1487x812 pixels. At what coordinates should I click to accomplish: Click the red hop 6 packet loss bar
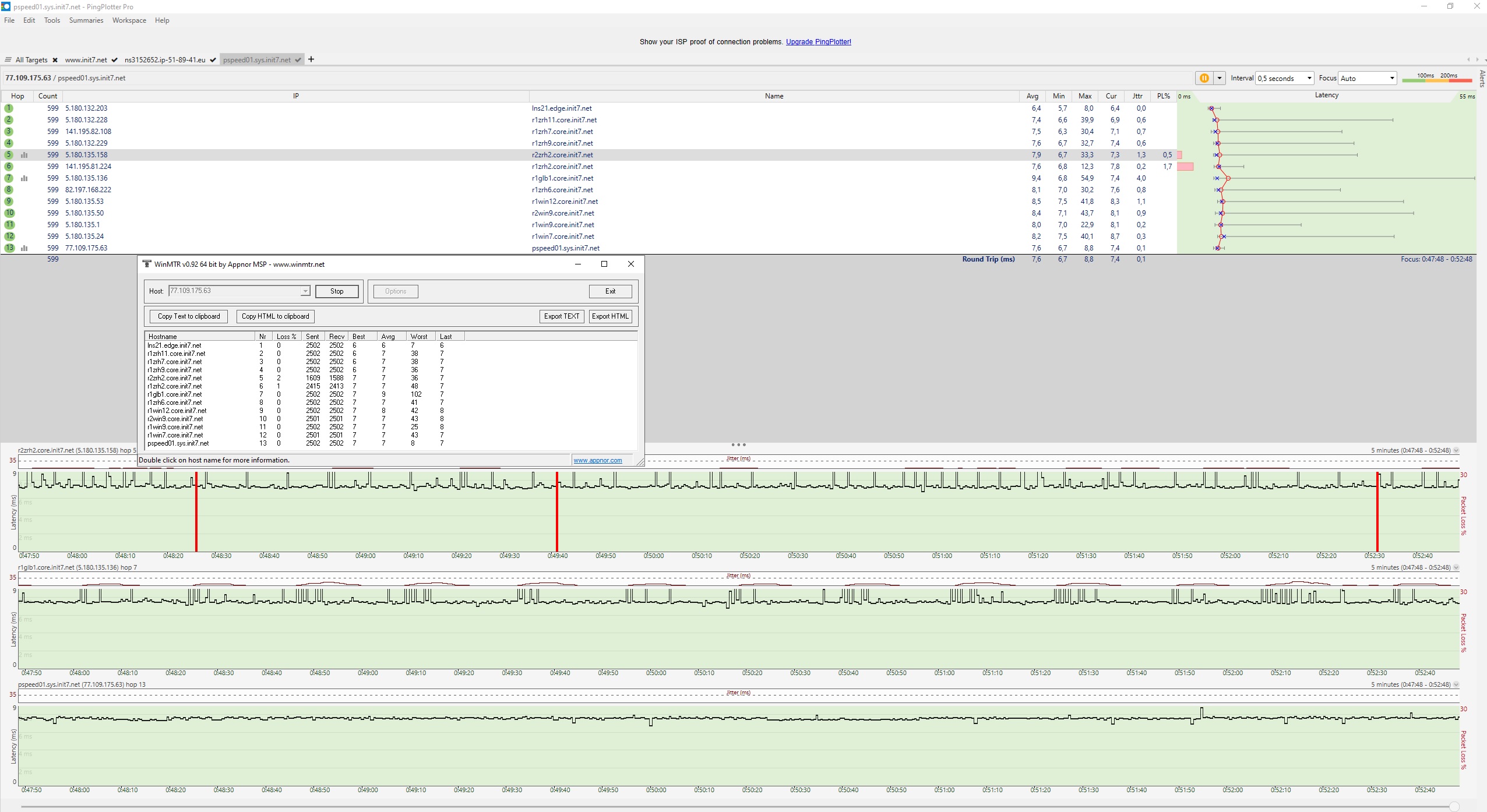(x=1185, y=167)
